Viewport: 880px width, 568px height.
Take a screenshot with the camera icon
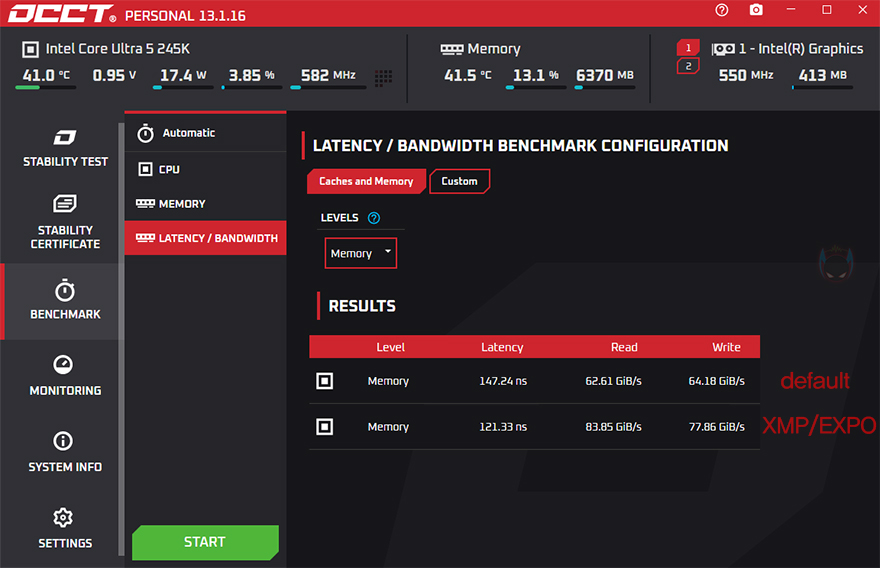click(756, 10)
